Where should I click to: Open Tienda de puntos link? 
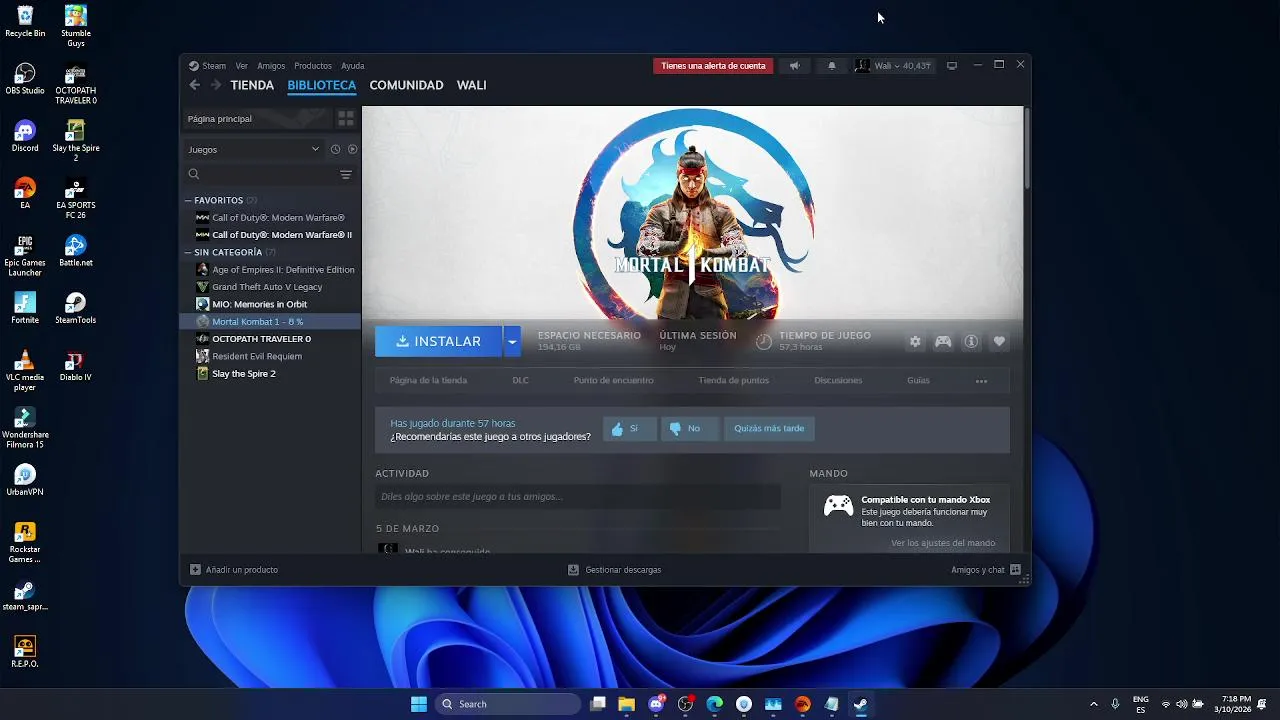pos(733,380)
